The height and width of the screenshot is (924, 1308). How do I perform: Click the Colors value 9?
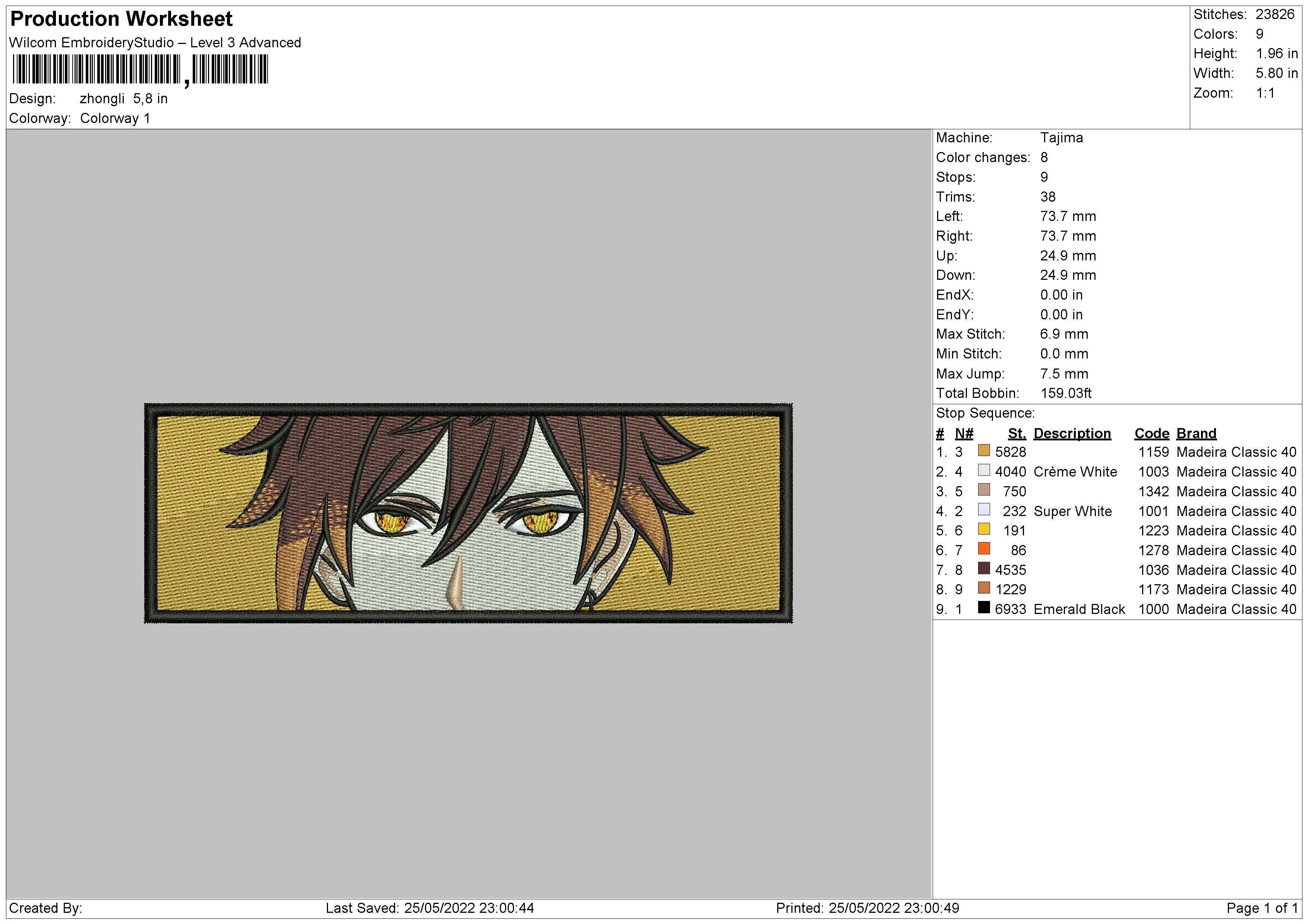1260,34
